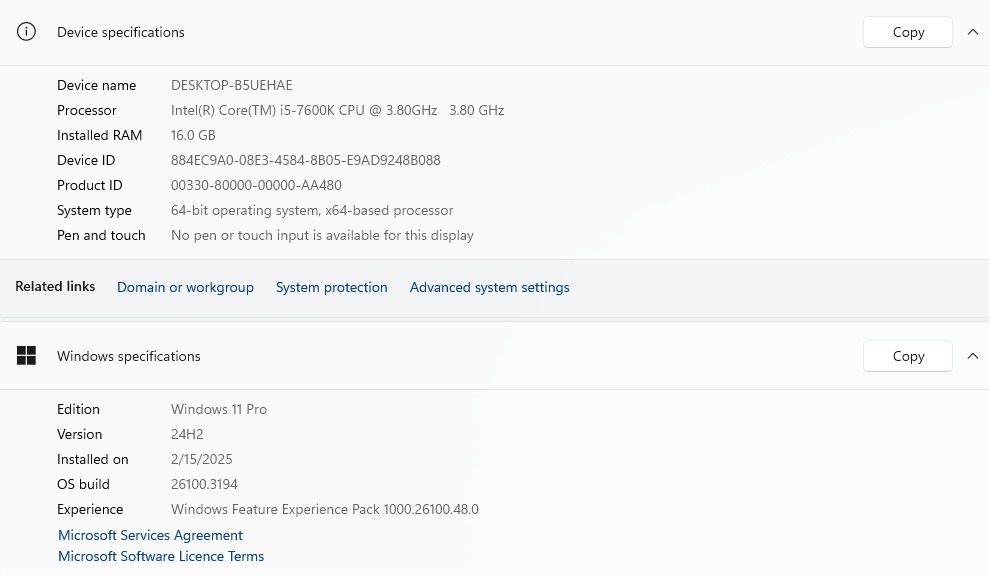Click the Edition label
The width and height of the screenshot is (989, 575).
point(78,409)
